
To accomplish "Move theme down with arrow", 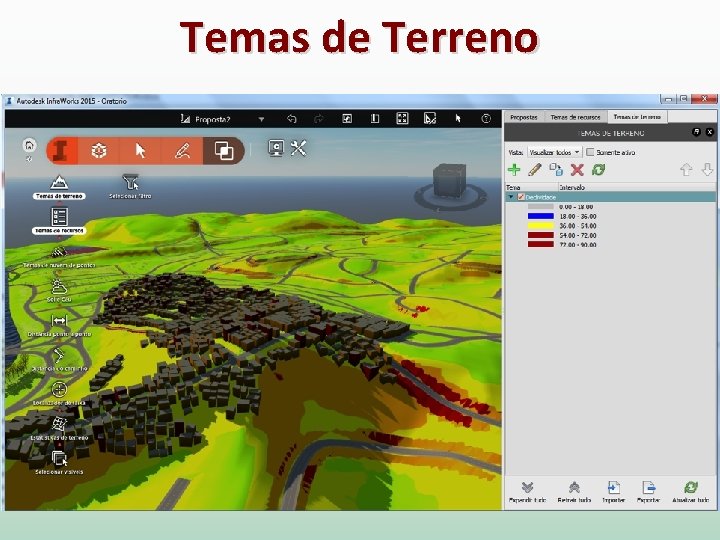I will 707,170.
